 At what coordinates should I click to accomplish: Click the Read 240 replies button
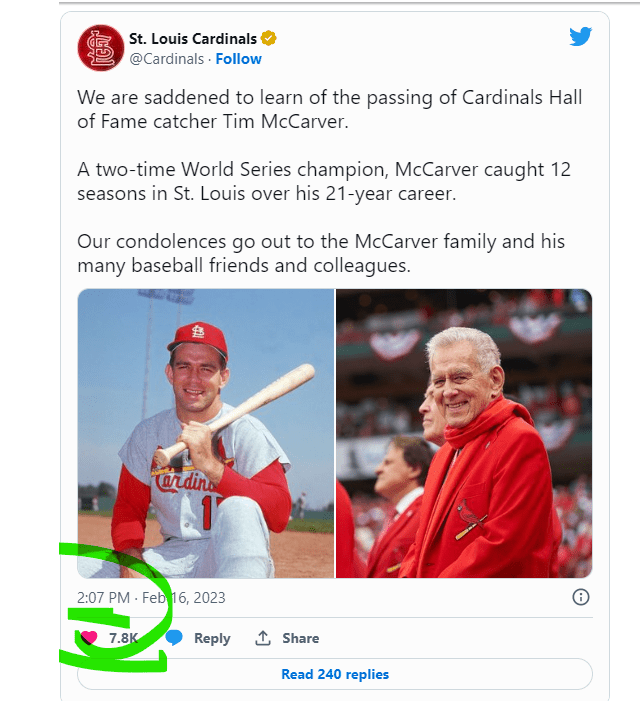tap(335, 674)
